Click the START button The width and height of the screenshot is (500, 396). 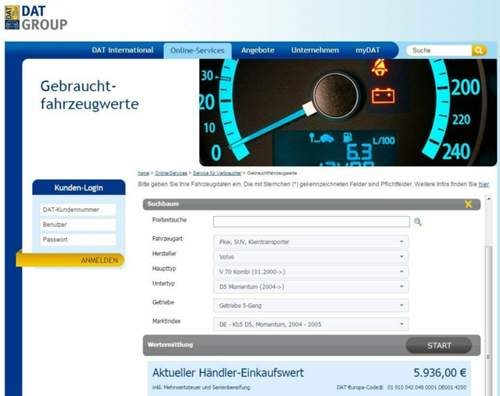[439, 345]
